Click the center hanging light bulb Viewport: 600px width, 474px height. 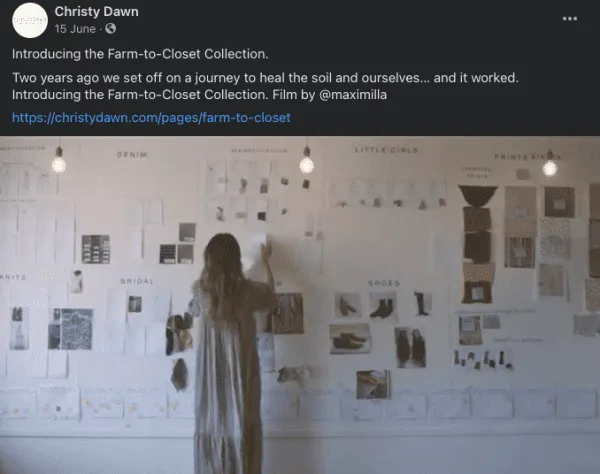pyautogui.click(x=307, y=163)
